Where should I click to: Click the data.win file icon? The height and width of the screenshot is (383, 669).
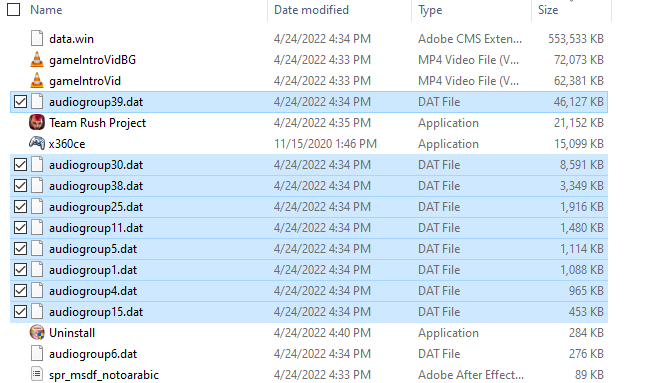click(x=37, y=38)
